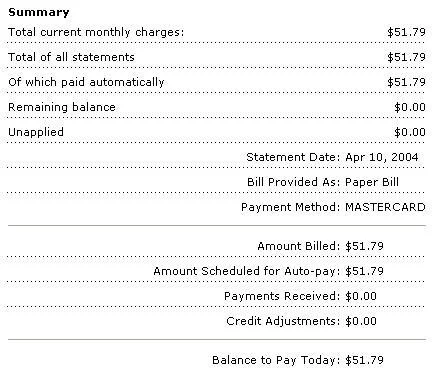This screenshot has height=373, width=432.
Task: Click the Payment Method MASTERCARD value
Action: [385, 207]
